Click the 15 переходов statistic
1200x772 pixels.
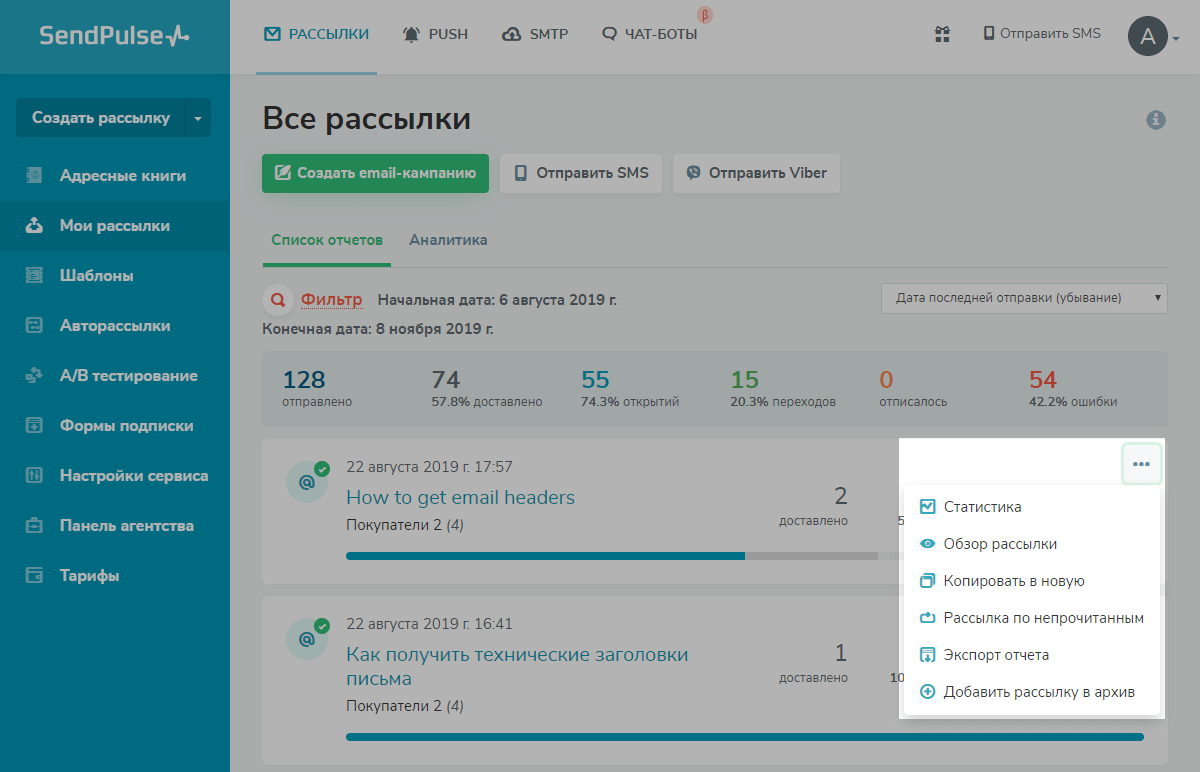[x=783, y=389]
